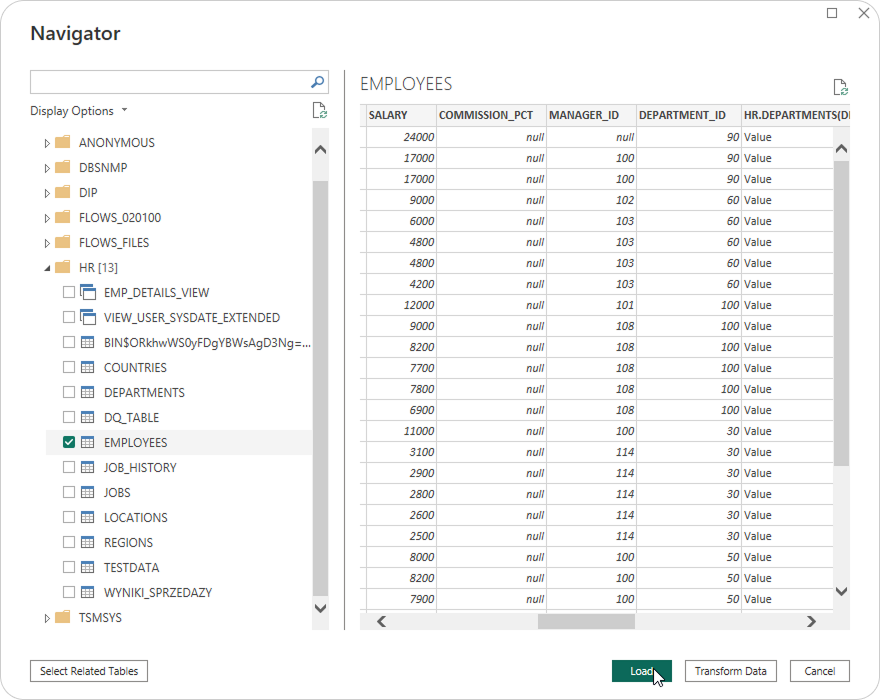Viewport: 880px width, 700px height.
Task: Click the HR folder icon
Action: click(62, 267)
